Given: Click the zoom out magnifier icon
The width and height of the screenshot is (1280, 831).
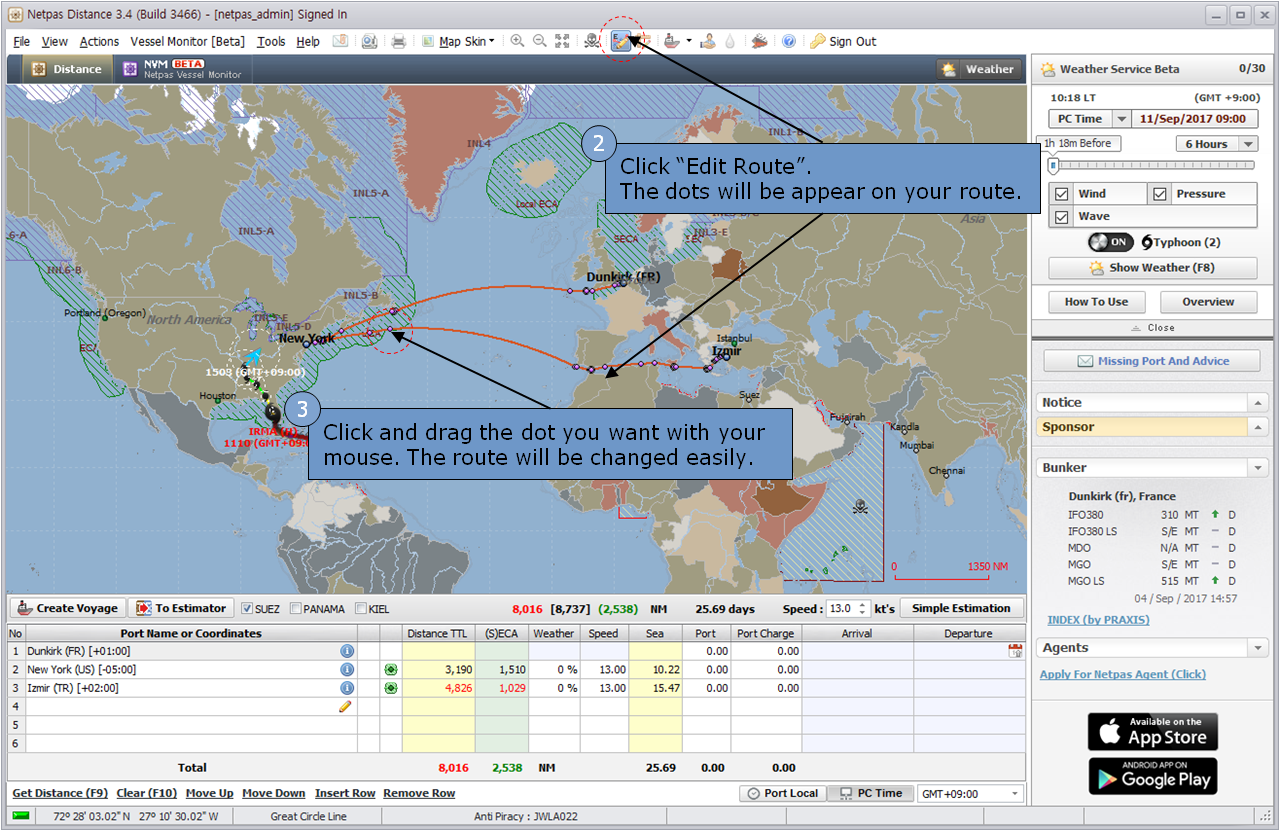Looking at the screenshot, I should 539,41.
